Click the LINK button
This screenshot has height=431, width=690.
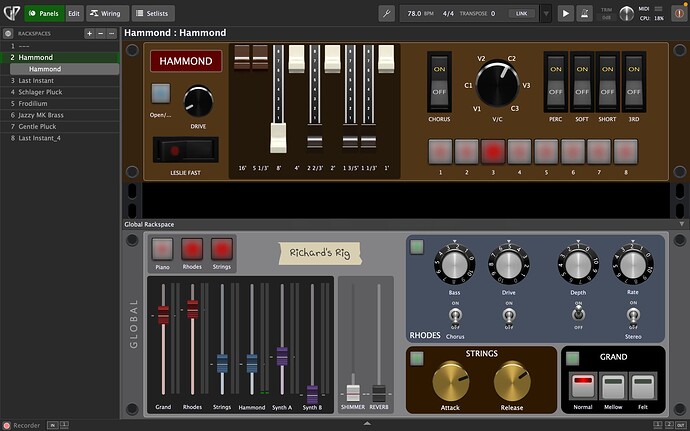coord(521,14)
